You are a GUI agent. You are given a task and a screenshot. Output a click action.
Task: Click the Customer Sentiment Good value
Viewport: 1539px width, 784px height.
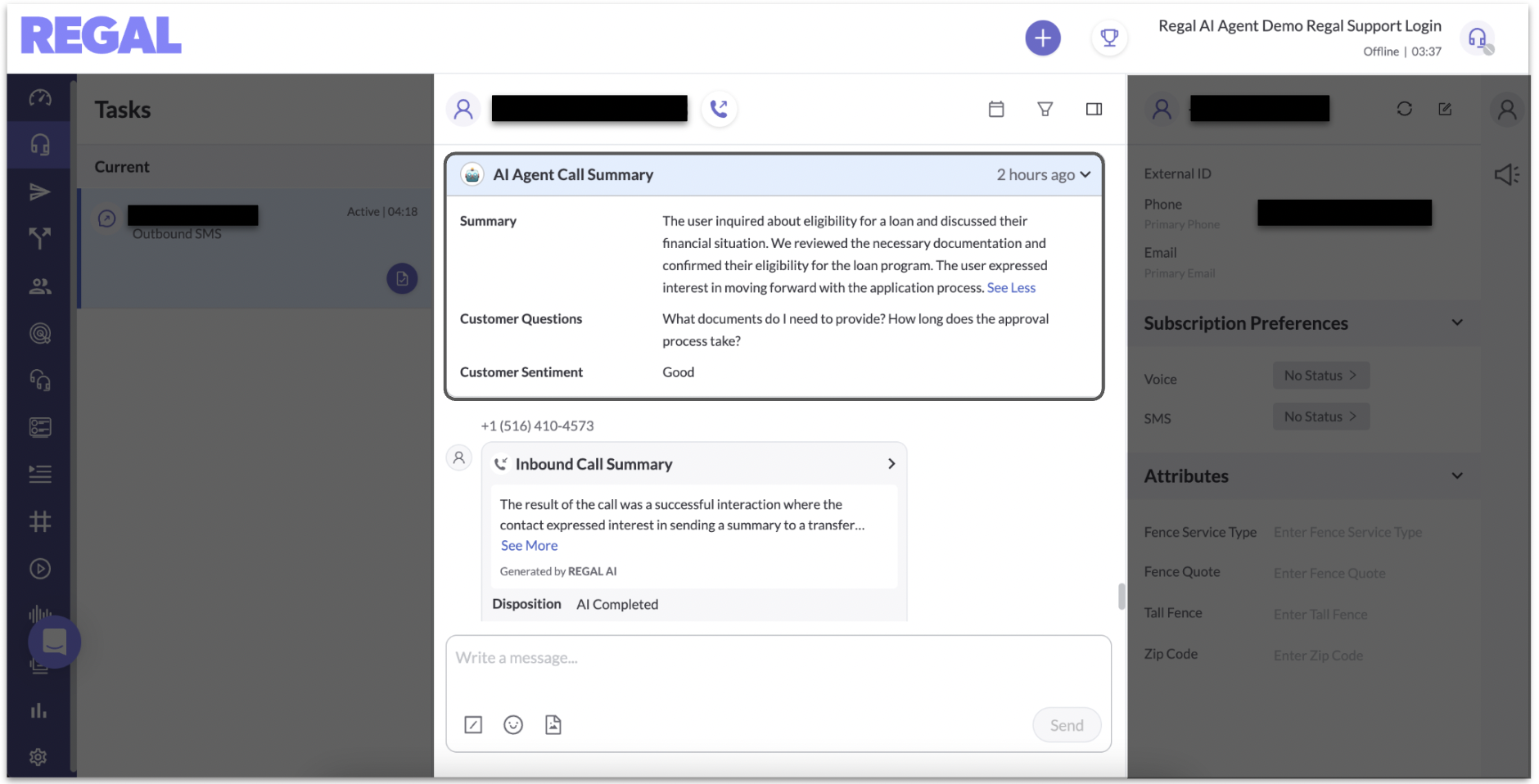[678, 372]
